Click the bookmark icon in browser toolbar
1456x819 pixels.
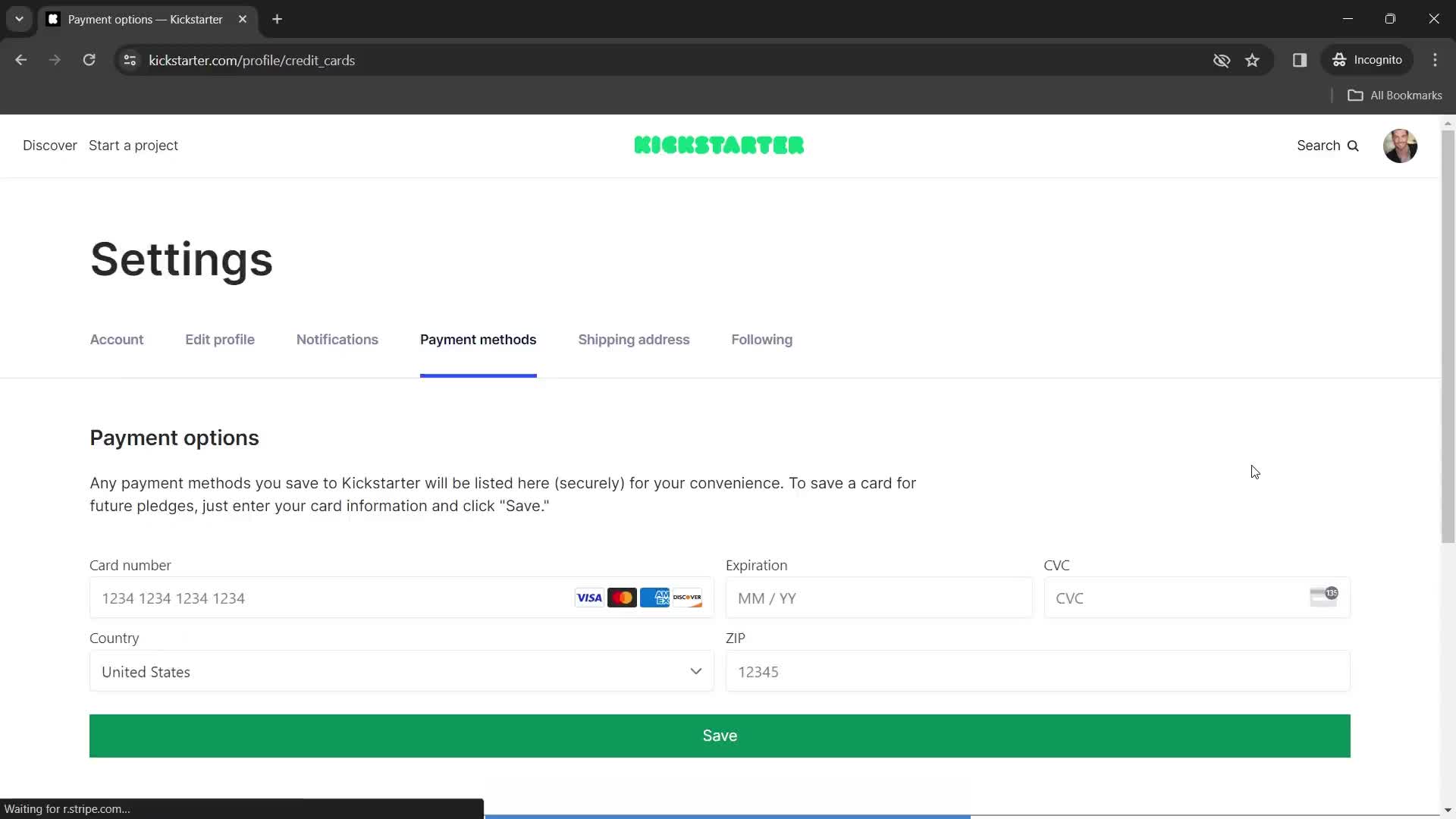[x=1253, y=60]
